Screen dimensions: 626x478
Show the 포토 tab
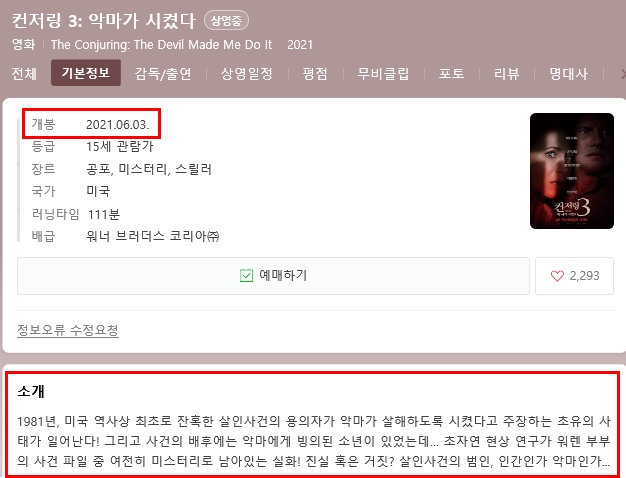[x=452, y=73]
